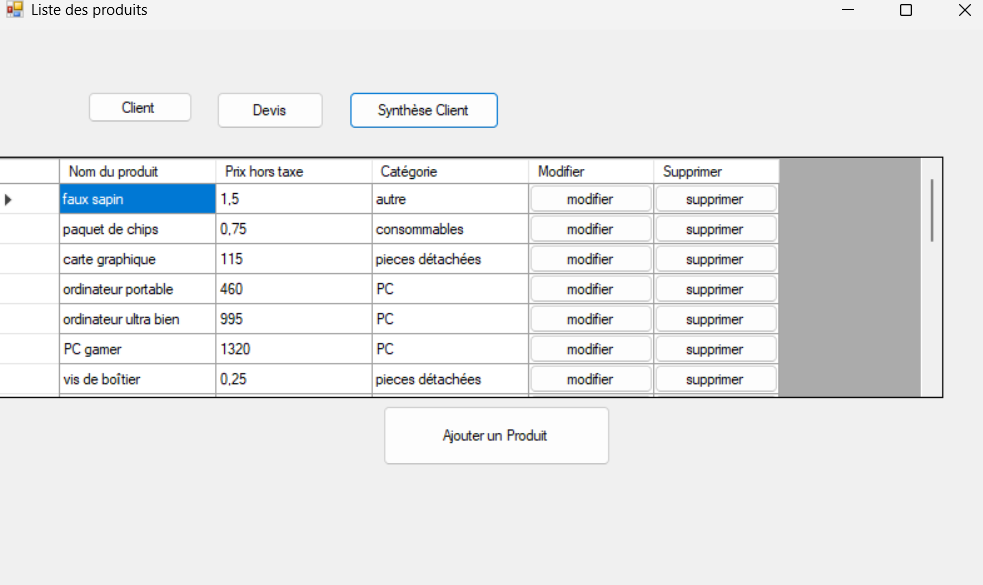The height and width of the screenshot is (585, 983).
Task: Click modifier for carte graphique
Action: [x=590, y=259]
